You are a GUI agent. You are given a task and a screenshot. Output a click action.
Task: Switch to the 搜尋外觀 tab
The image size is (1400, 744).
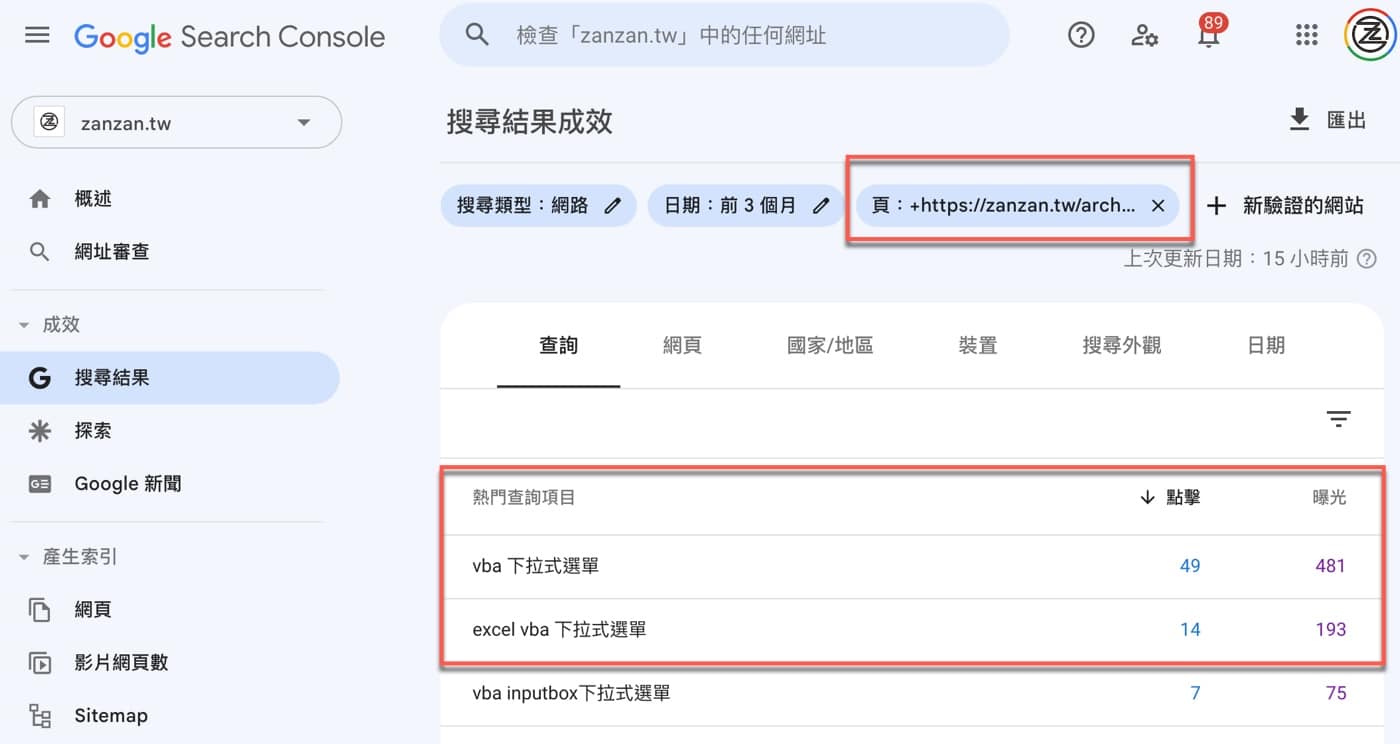[x=1122, y=346]
